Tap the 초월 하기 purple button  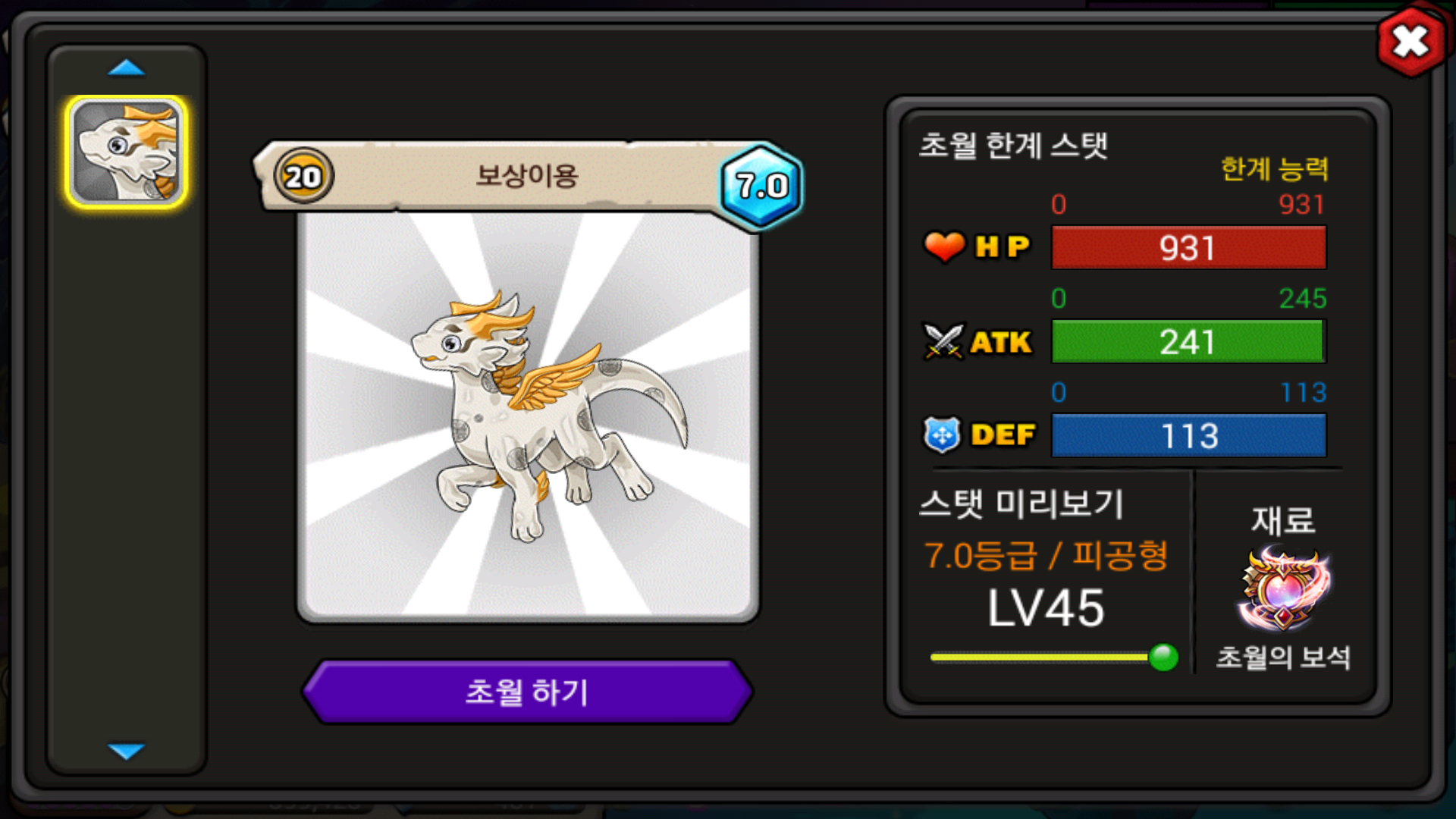coord(527,691)
